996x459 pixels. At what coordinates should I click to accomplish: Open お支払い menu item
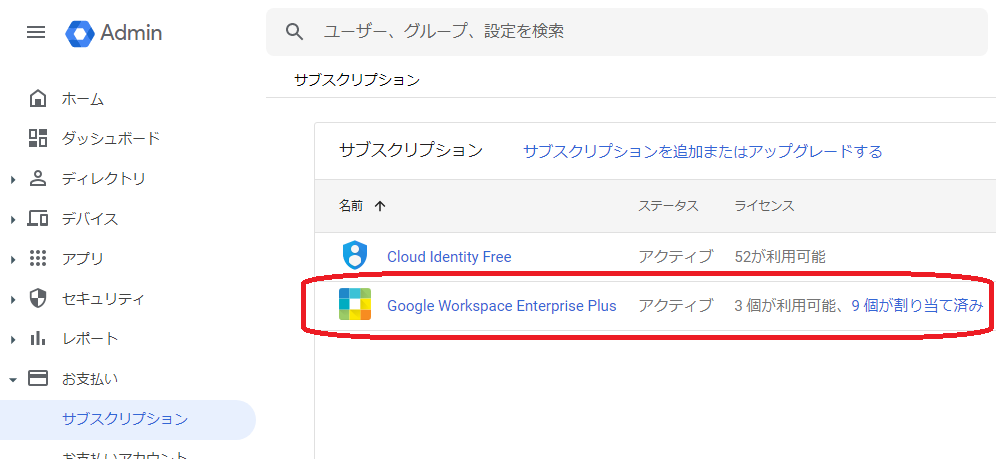point(90,379)
